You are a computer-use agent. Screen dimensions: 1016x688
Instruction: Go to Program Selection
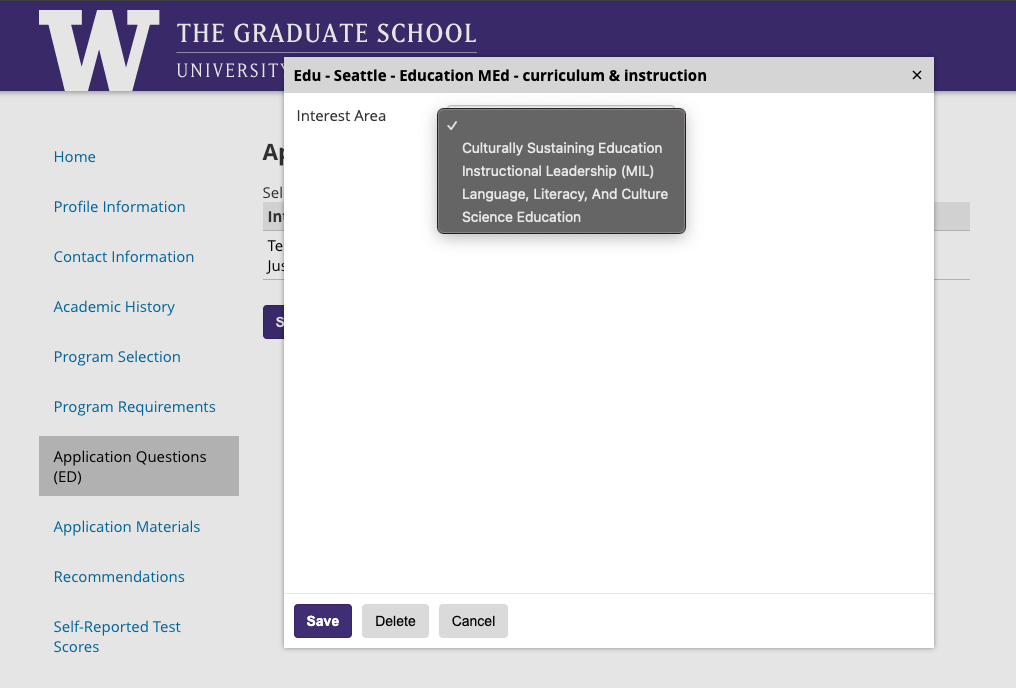pyautogui.click(x=117, y=357)
